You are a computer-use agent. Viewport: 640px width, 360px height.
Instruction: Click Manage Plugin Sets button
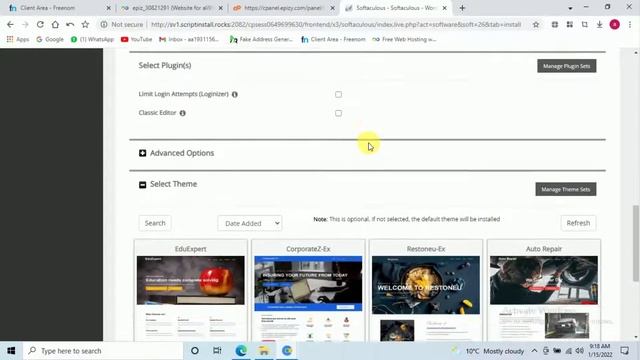(x=567, y=66)
